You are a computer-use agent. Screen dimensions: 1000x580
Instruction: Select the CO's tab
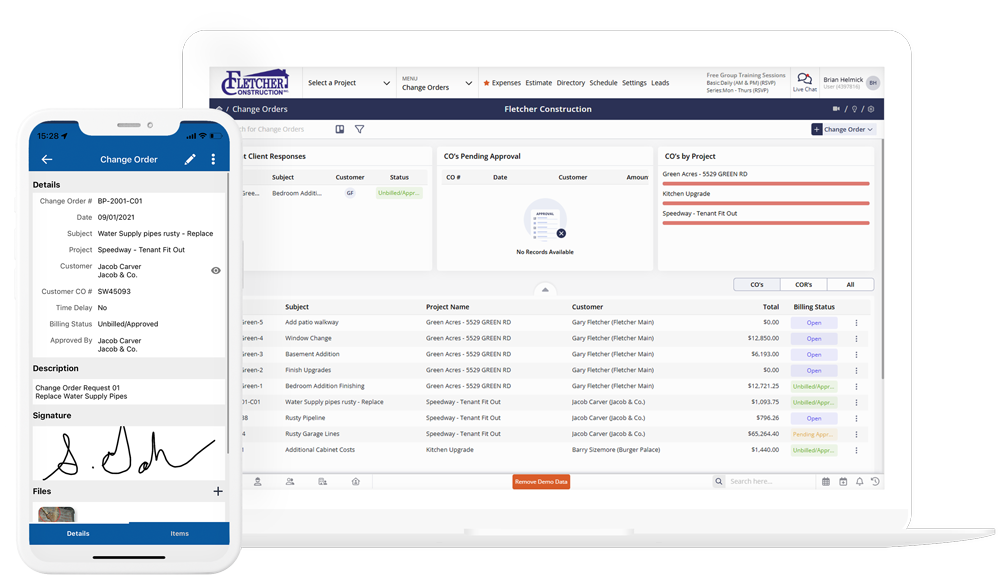(x=757, y=285)
